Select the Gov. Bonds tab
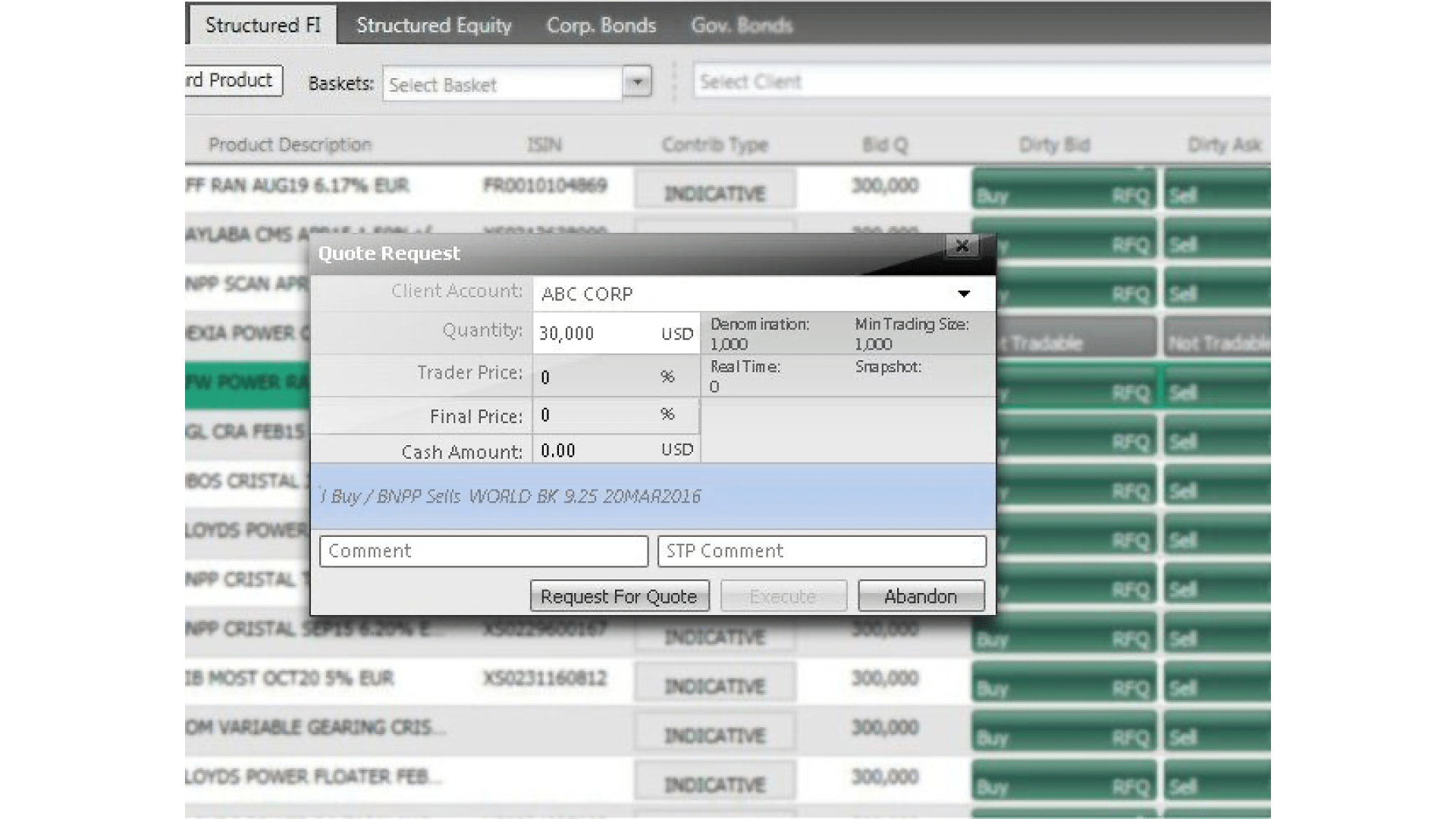 click(x=741, y=25)
